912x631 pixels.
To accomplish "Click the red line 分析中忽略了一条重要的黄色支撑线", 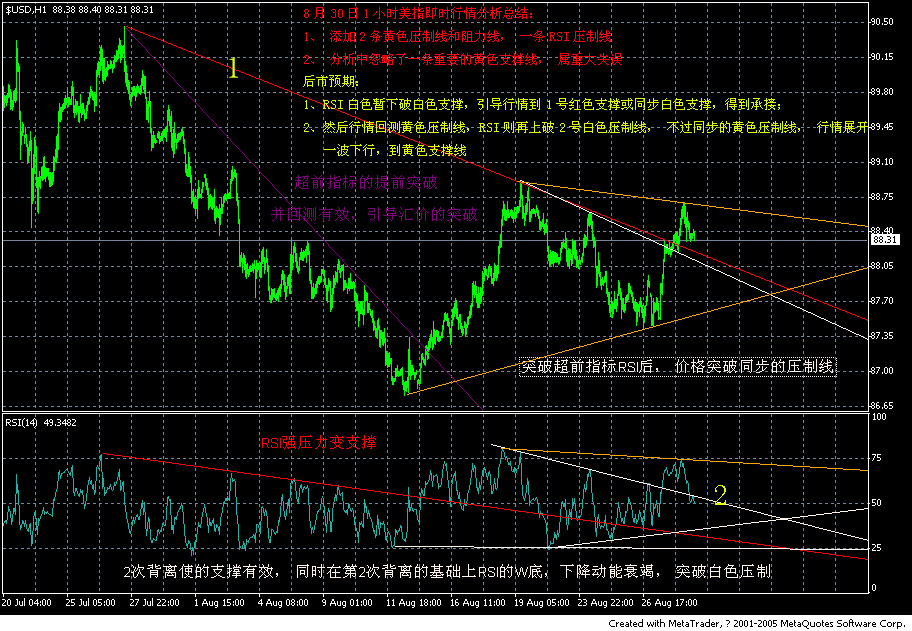I will click(463, 59).
